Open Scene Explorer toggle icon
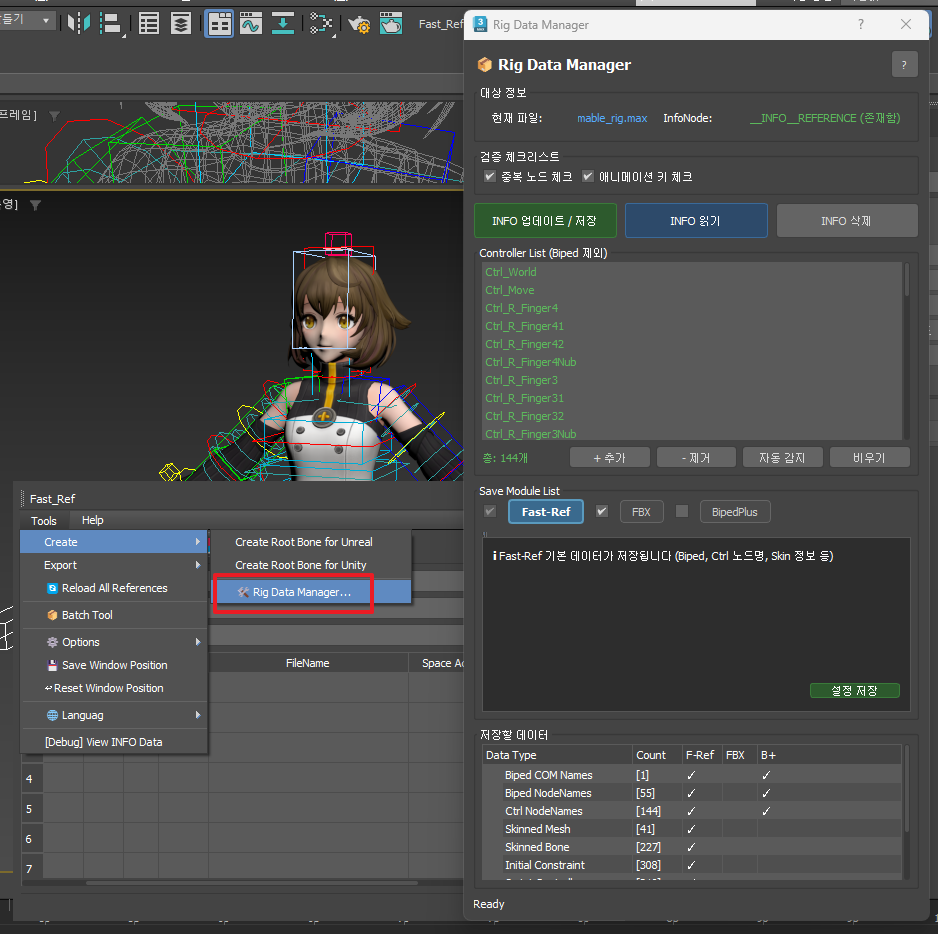Image resolution: width=938 pixels, height=934 pixels. pos(149,23)
